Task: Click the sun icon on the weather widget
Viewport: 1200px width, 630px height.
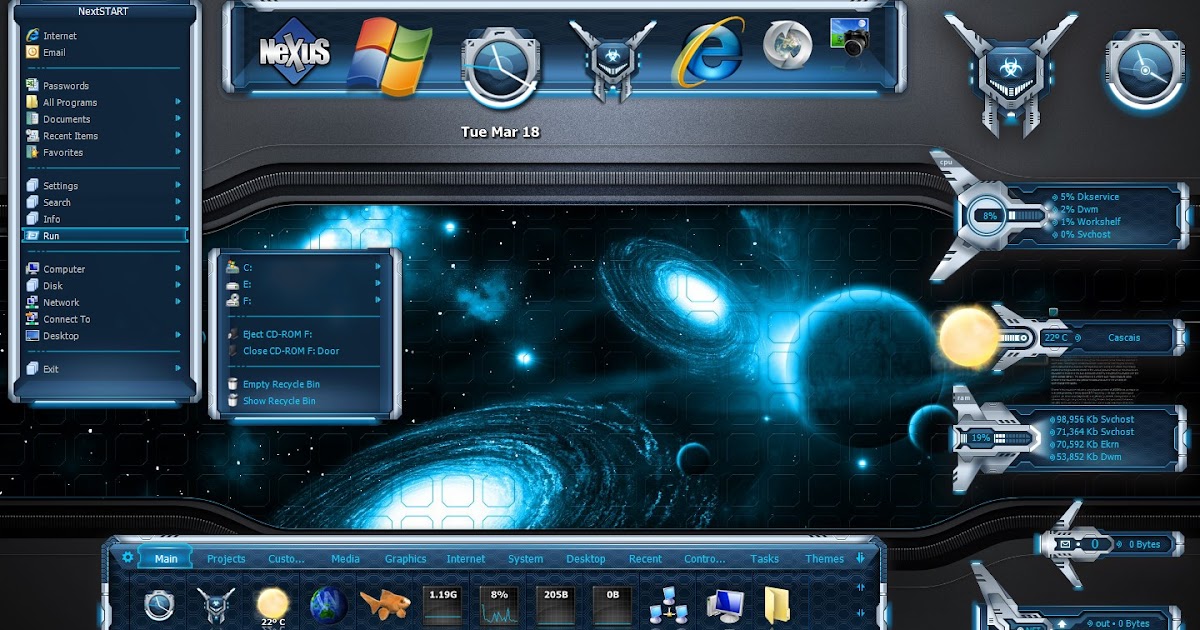Action: tap(969, 338)
